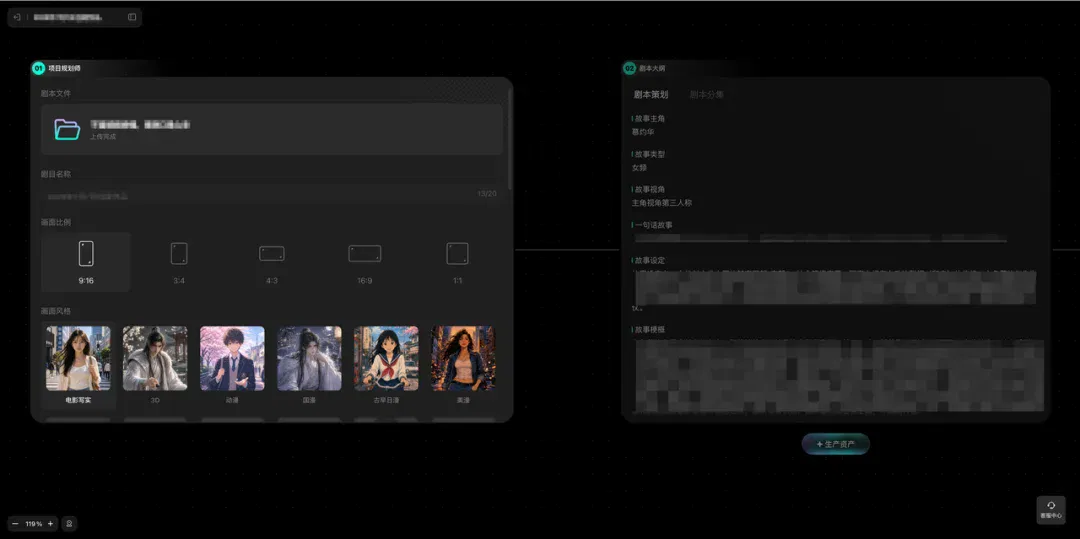Screen dimensions: 1080x539
Task: Select the 3:4 aspect ratio
Action: pyautogui.click(x=179, y=262)
